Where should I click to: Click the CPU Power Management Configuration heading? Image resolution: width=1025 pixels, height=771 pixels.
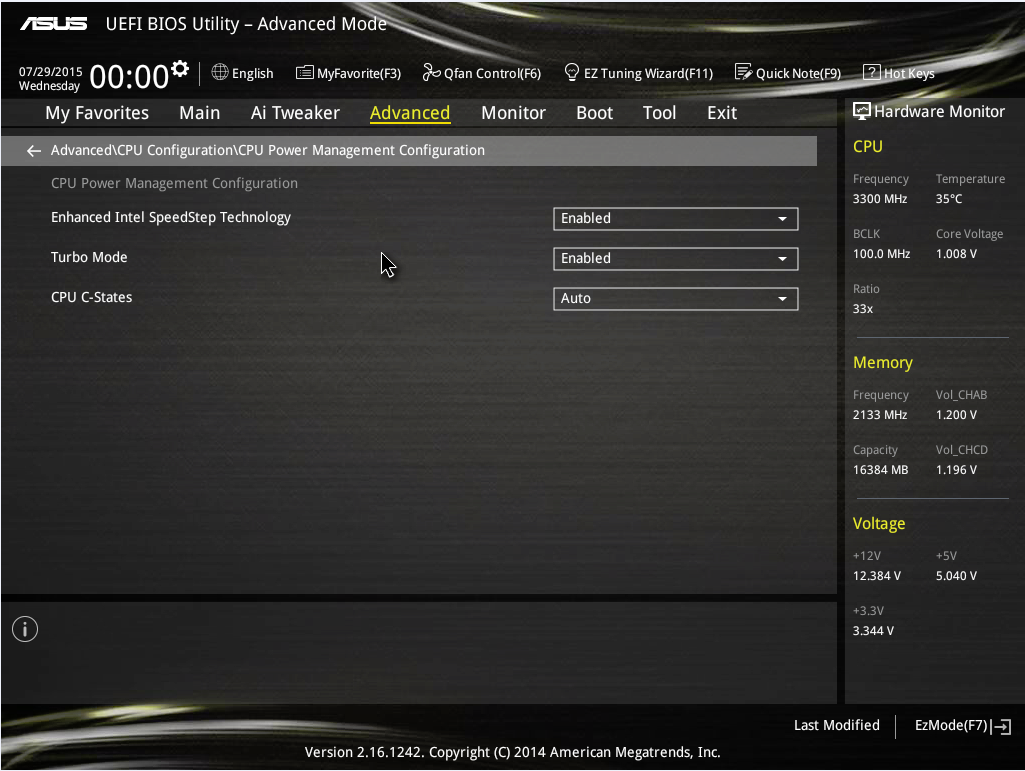tap(174, 184)
